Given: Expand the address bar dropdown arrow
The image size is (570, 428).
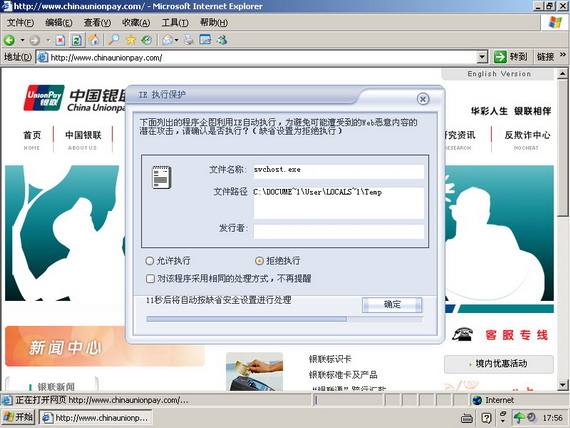Looking at the screenshot, I should click(x=482, y=57).
